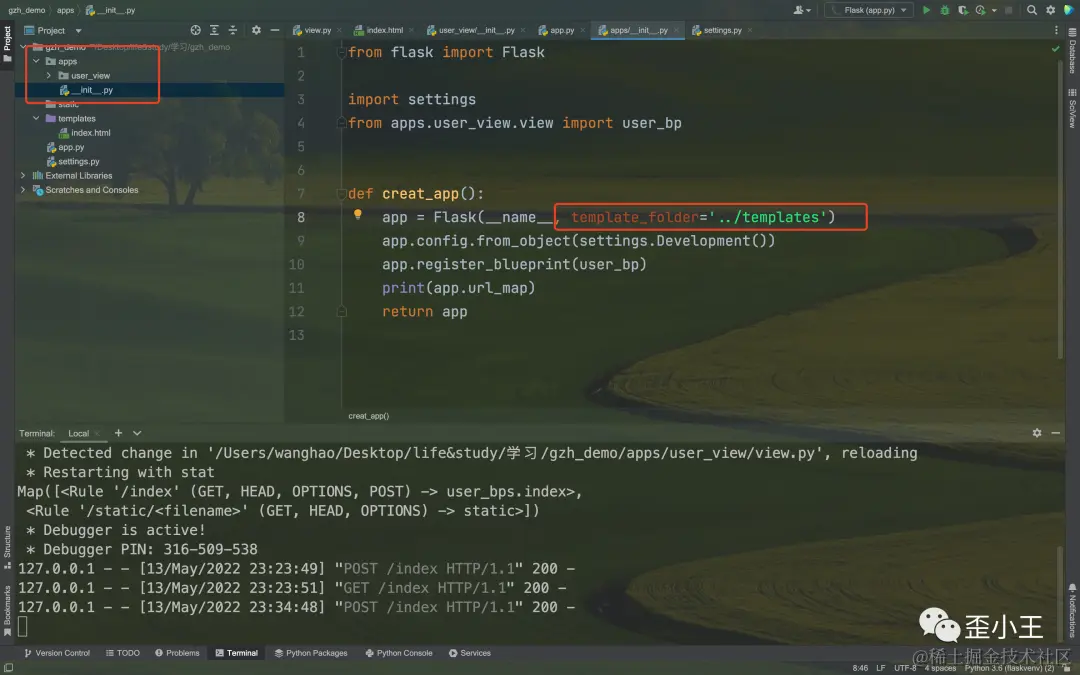Image resolution: width=1080 pixels, height=675 pixels.
Task: Expand the user_view folder
Action: click(x=49, y=76)
